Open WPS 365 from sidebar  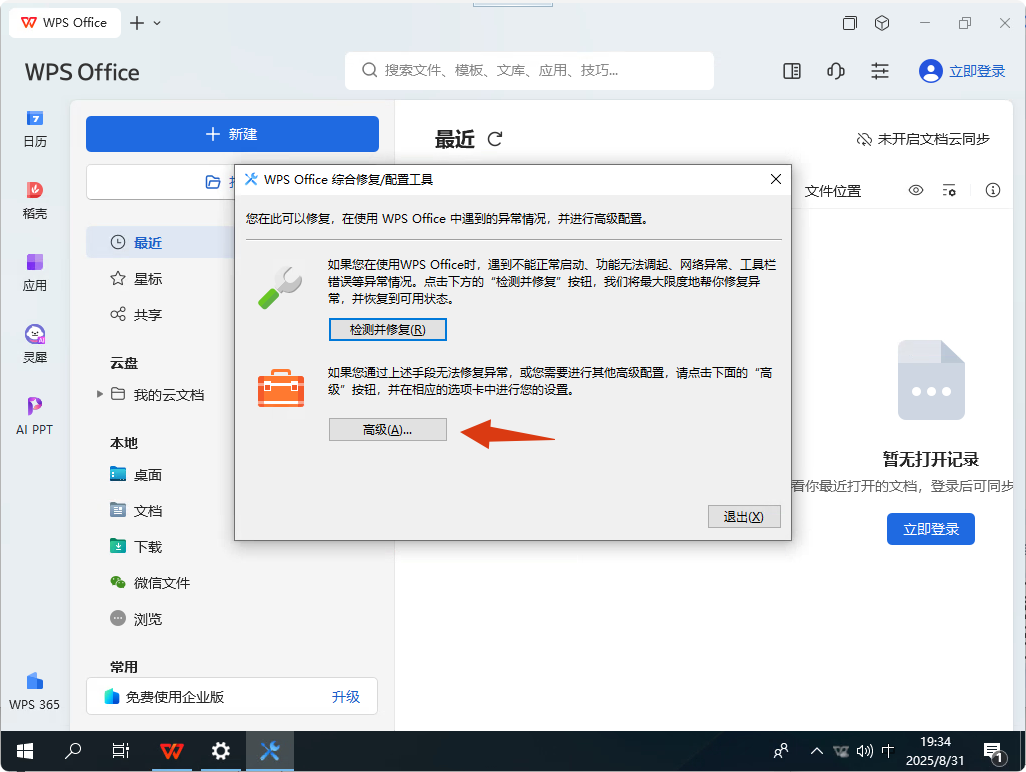35,691
